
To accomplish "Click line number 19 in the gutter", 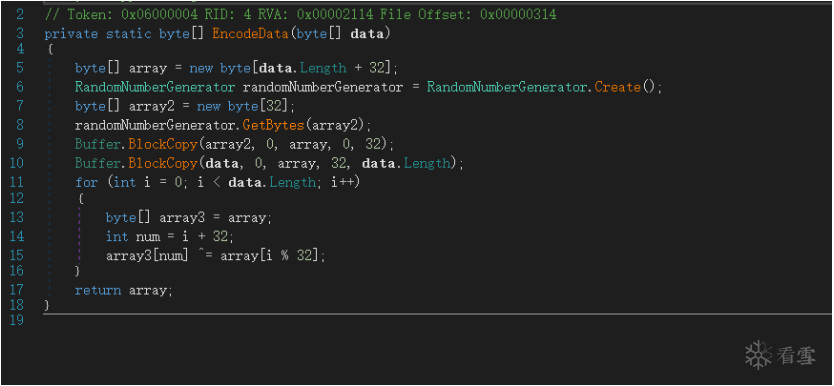I will [16, 321].
